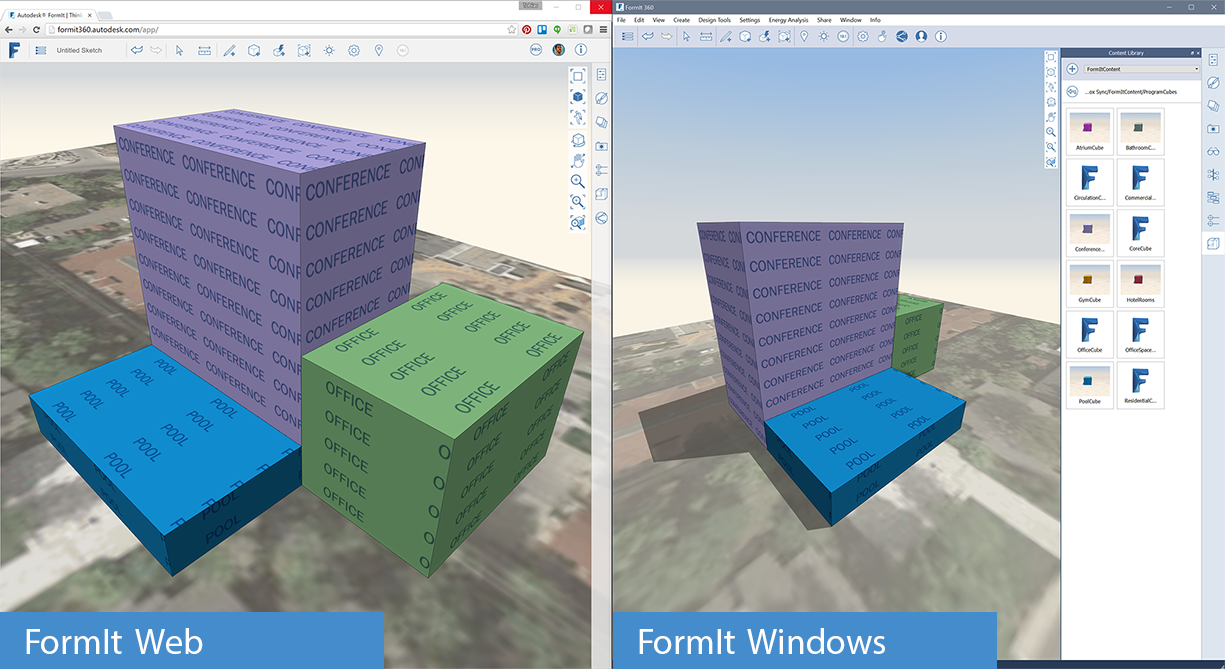
Task: Click the Location pin icon in FormIt Windows
Action: pos(804,36)
